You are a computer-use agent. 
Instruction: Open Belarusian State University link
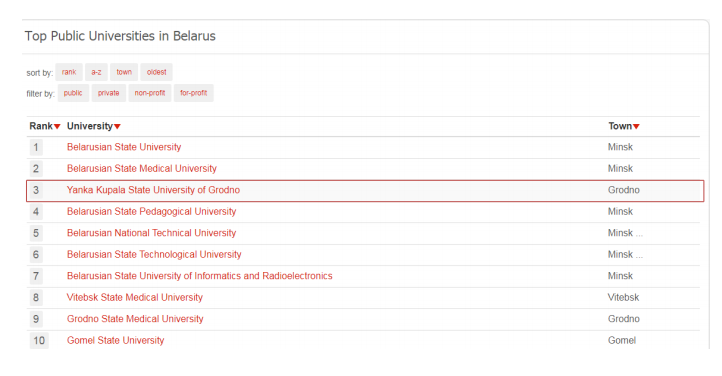[x=124, y=147]
